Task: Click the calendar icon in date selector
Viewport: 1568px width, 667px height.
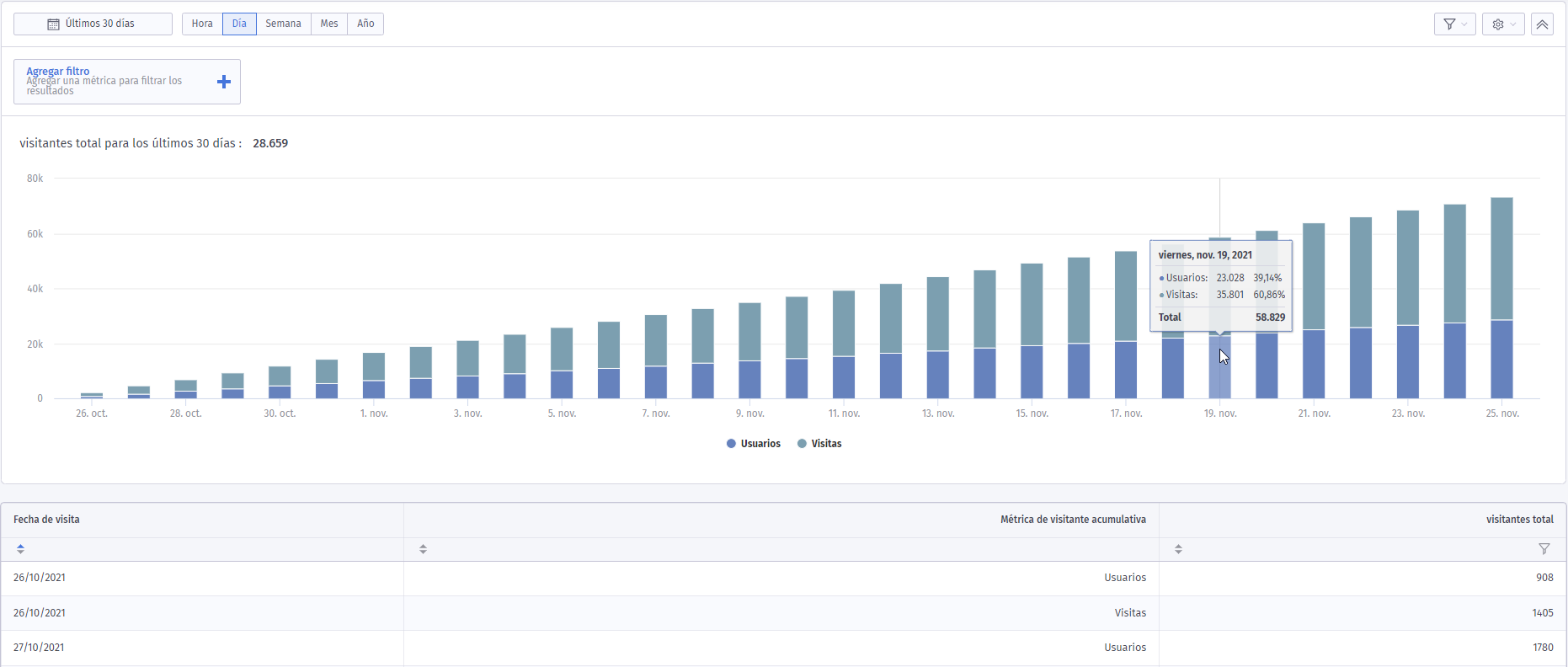Action: 53,24
